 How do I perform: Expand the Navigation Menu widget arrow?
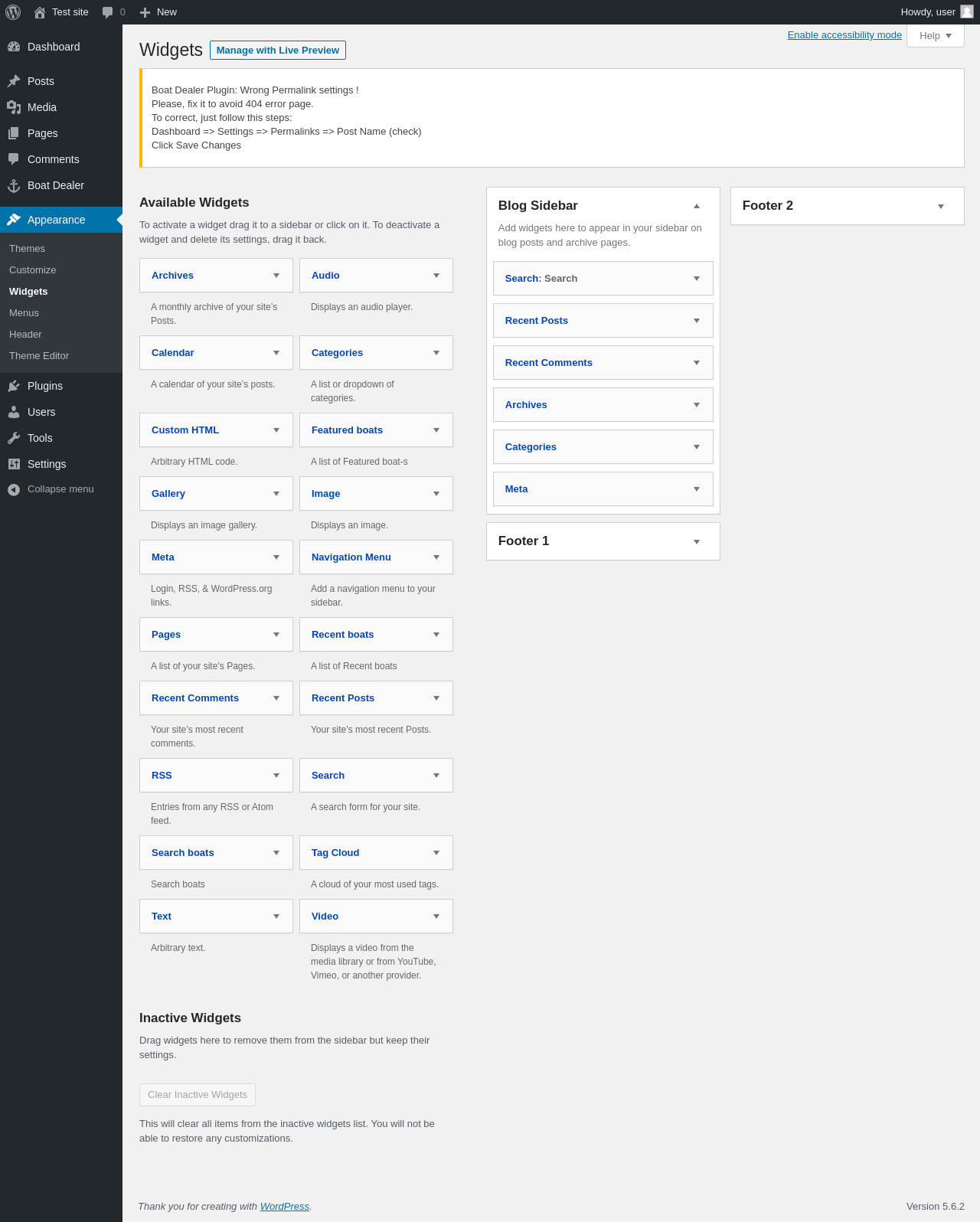coord(436,557)
